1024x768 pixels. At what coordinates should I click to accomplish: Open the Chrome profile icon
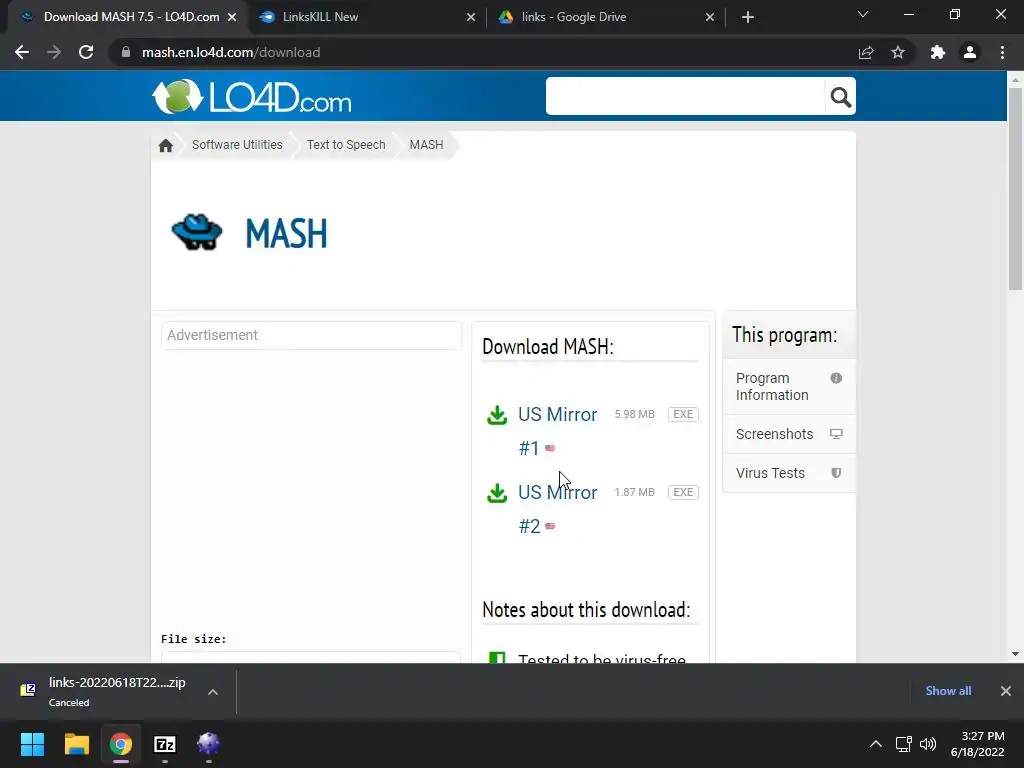(970, 52)
